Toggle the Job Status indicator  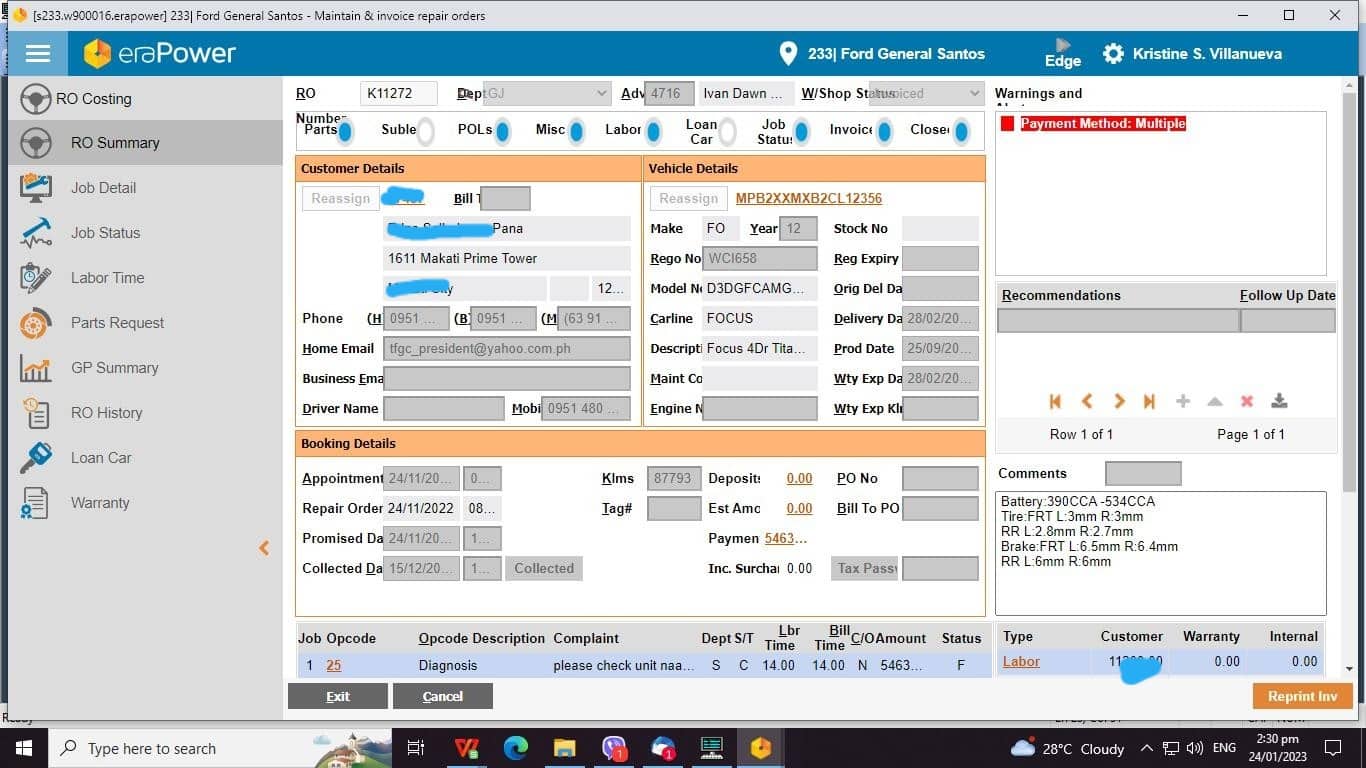coord(803,131)
